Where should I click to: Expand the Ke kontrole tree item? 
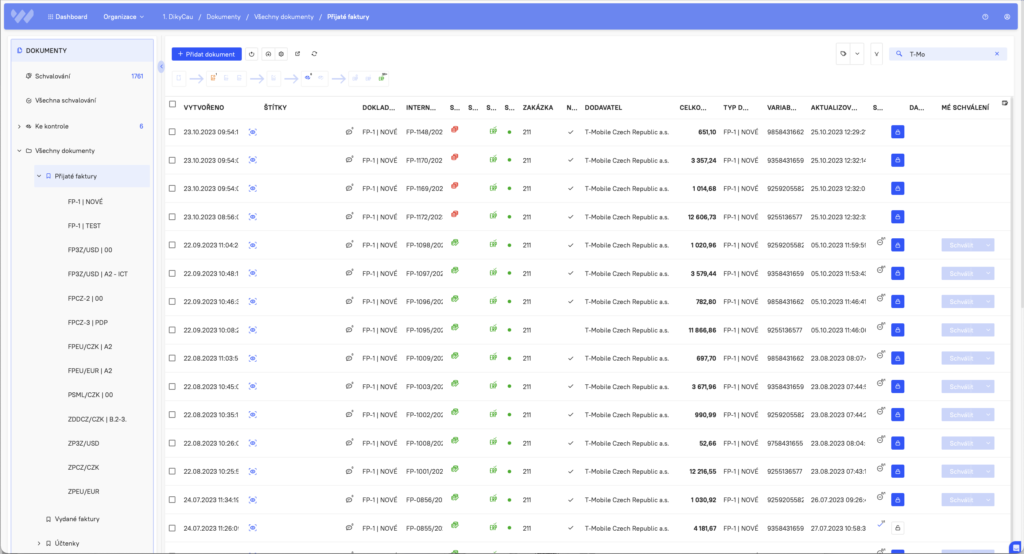pos(19,127)
